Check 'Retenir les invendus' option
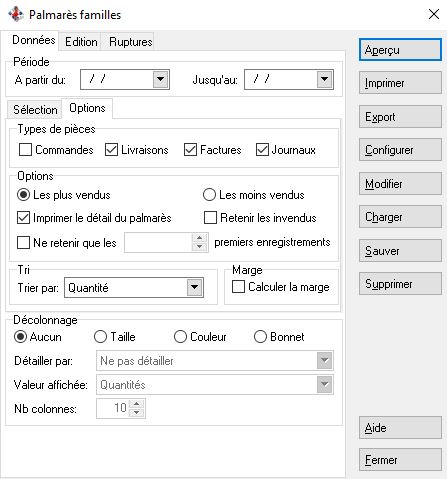447x479 pixels. (x=210, y=218)
